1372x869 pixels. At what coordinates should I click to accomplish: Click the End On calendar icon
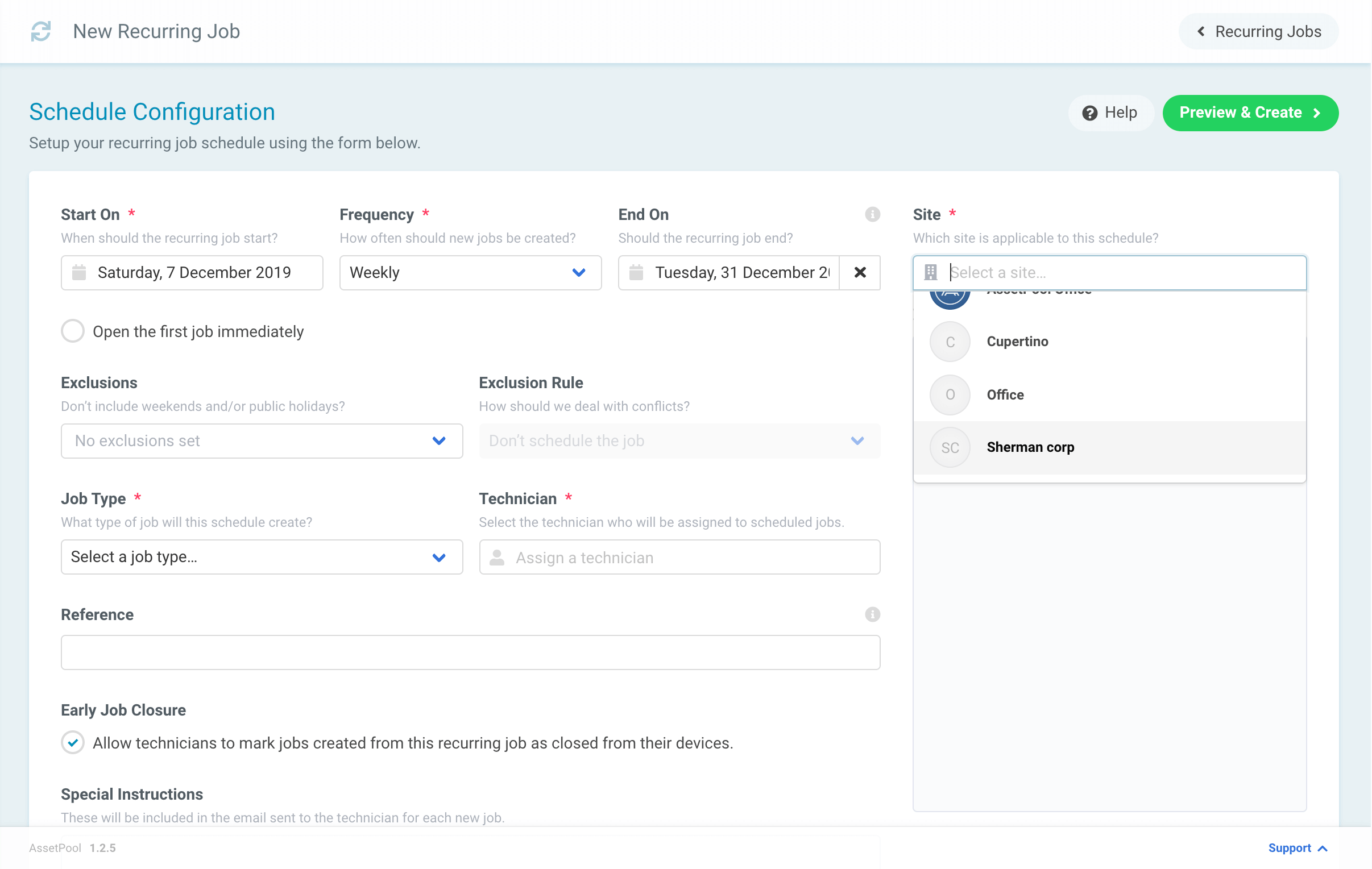click(636, 272)
